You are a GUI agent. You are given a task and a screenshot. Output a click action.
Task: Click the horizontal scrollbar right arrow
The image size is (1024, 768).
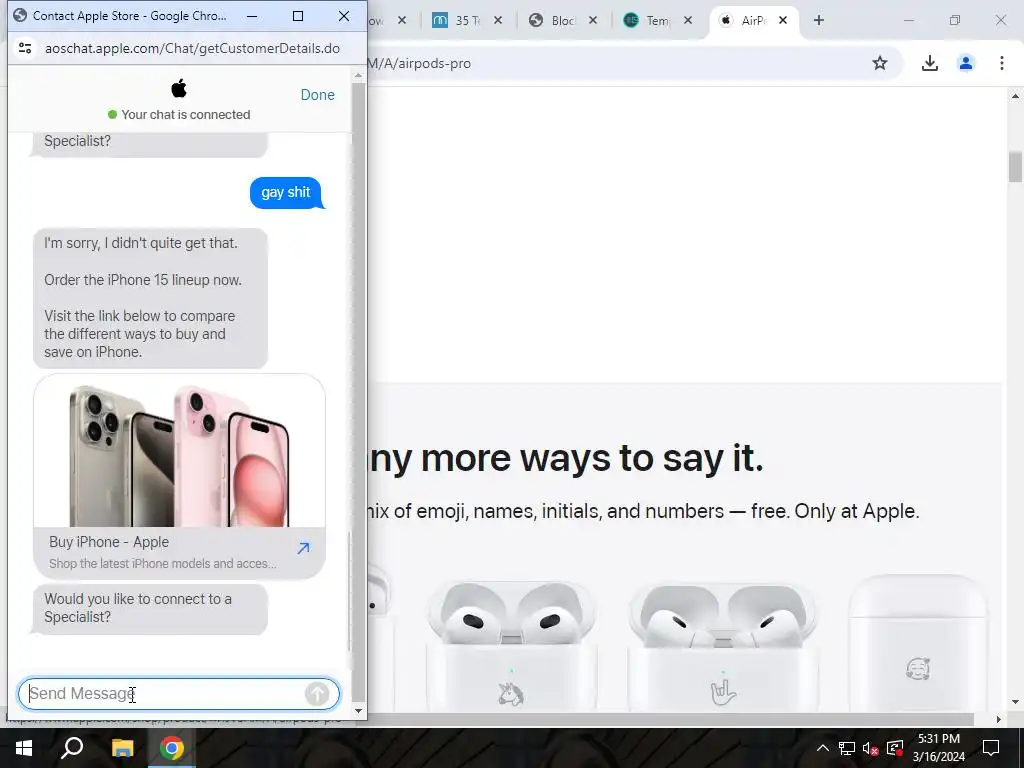[999, 719]
